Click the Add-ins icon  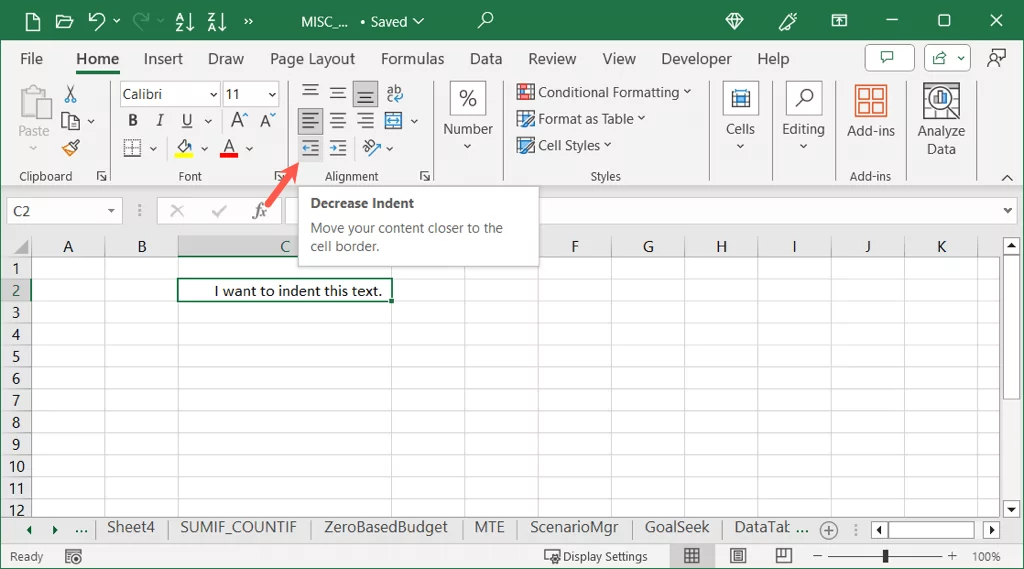tap(871, 111)
